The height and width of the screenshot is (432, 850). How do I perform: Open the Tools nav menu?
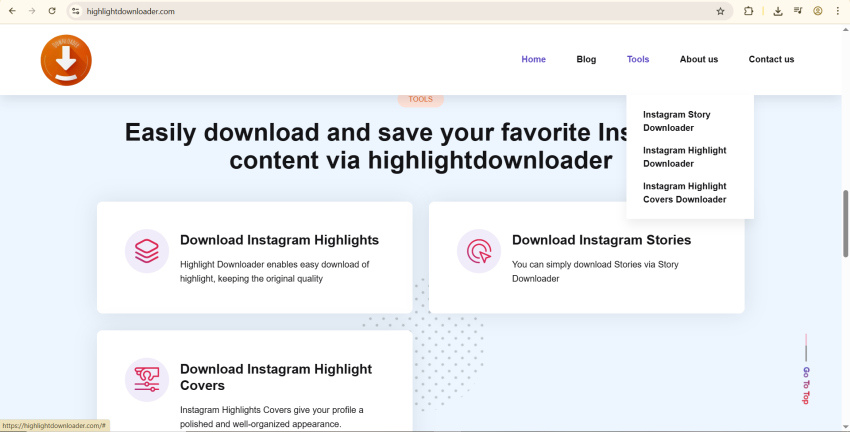(x=638, y=59)
